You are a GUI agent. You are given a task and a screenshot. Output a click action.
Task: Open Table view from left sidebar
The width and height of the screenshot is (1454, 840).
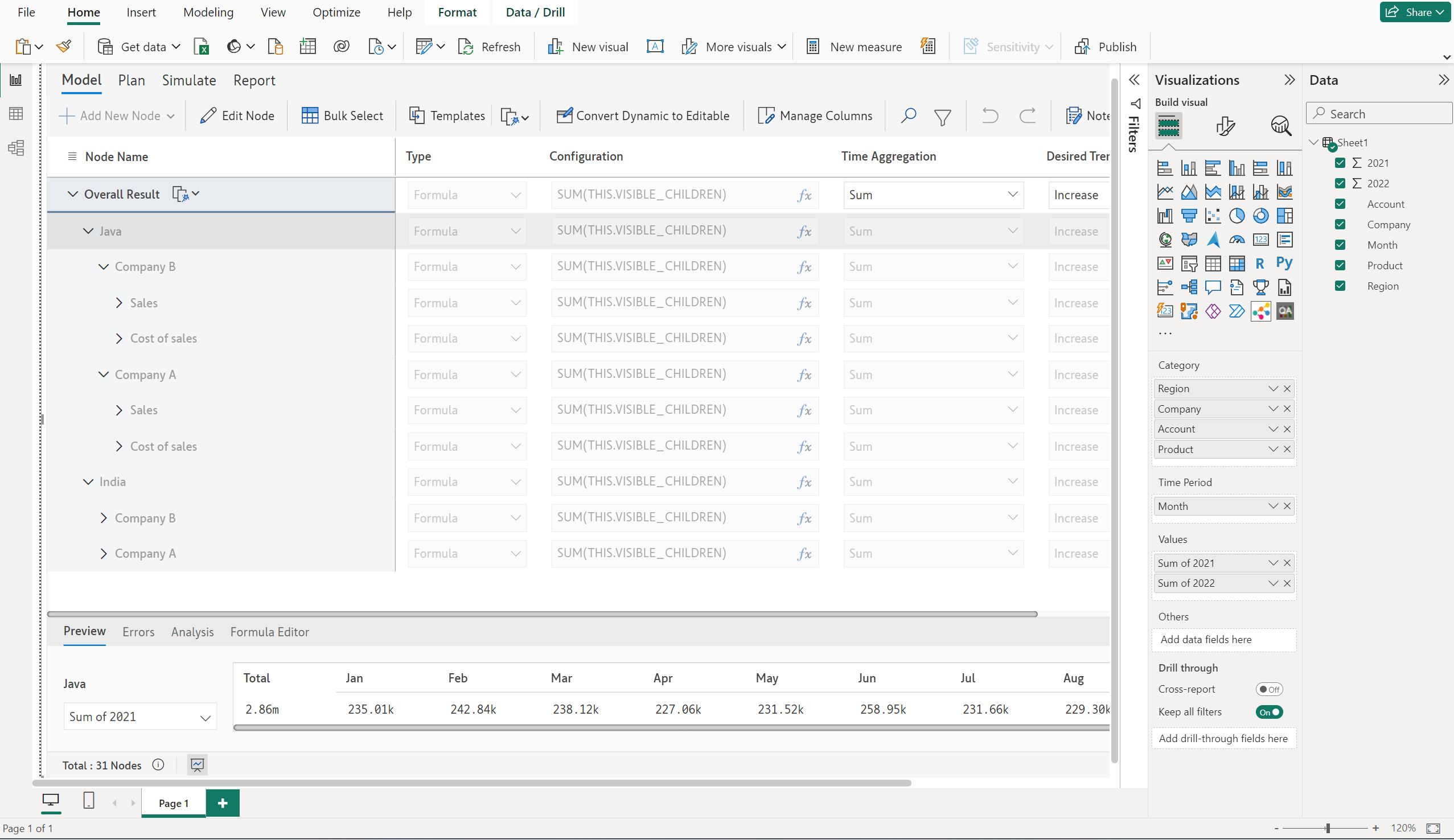pyautogui.click(x=16, y=114)
